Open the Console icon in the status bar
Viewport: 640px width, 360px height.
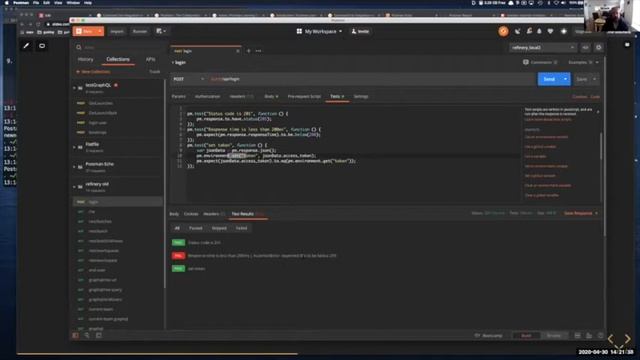pos(99,336)
